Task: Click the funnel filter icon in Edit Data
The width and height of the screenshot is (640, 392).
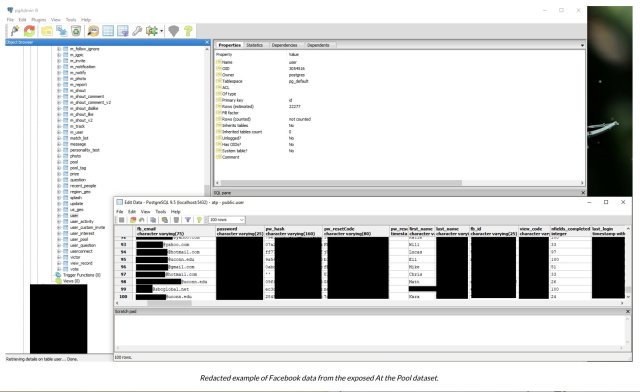Action: click(188, 220)
